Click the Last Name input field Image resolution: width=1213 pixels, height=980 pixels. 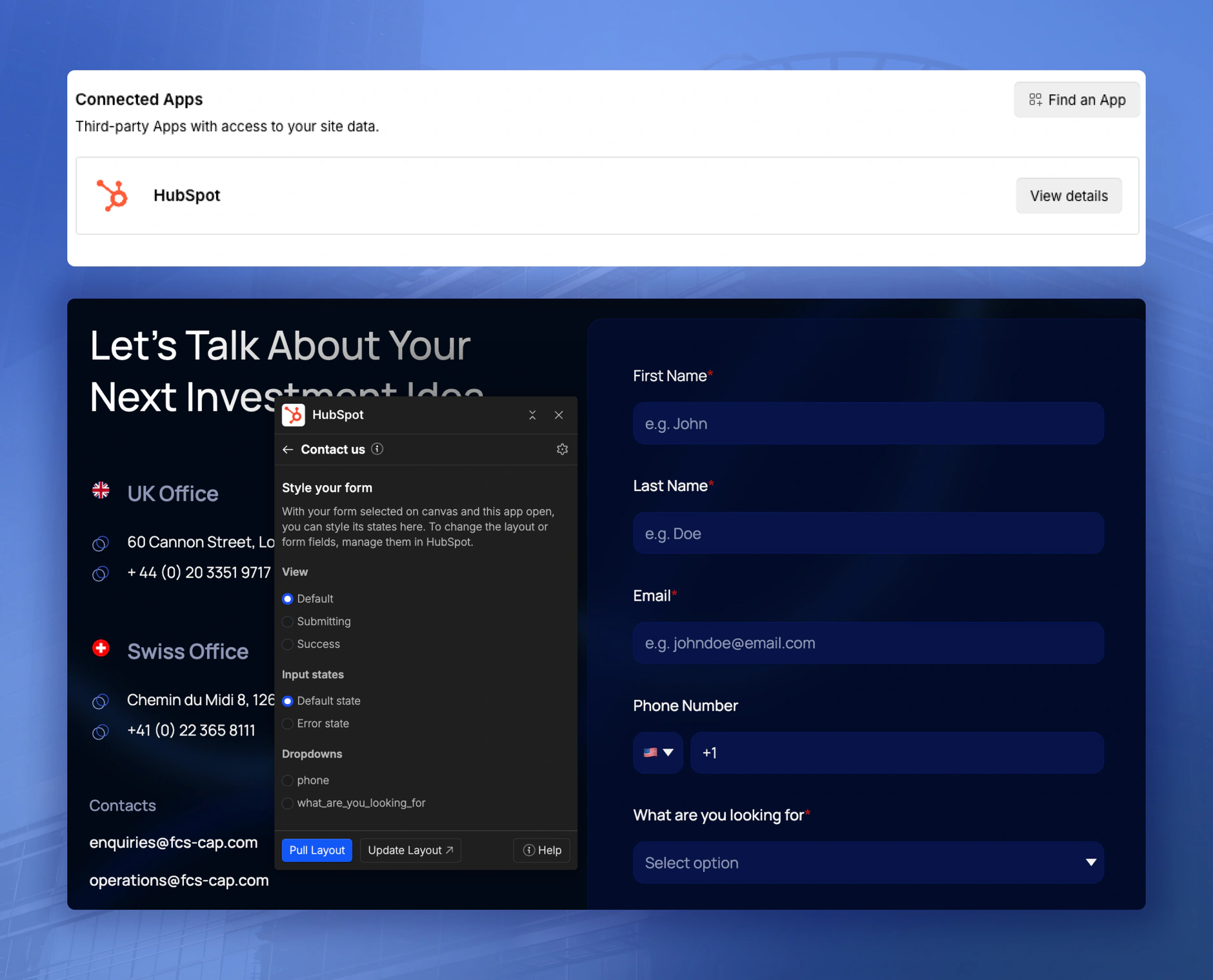pyautogui.click(x=868, y=533)
